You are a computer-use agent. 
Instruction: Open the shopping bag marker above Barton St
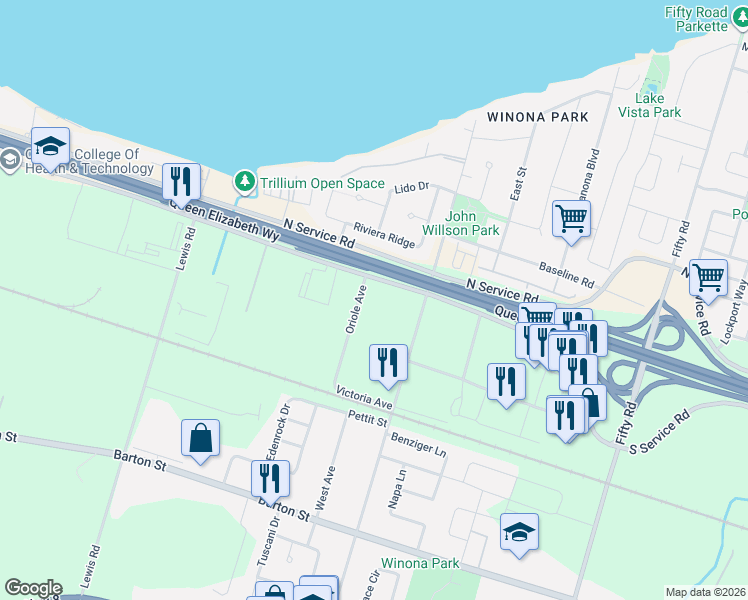point(200,439)
